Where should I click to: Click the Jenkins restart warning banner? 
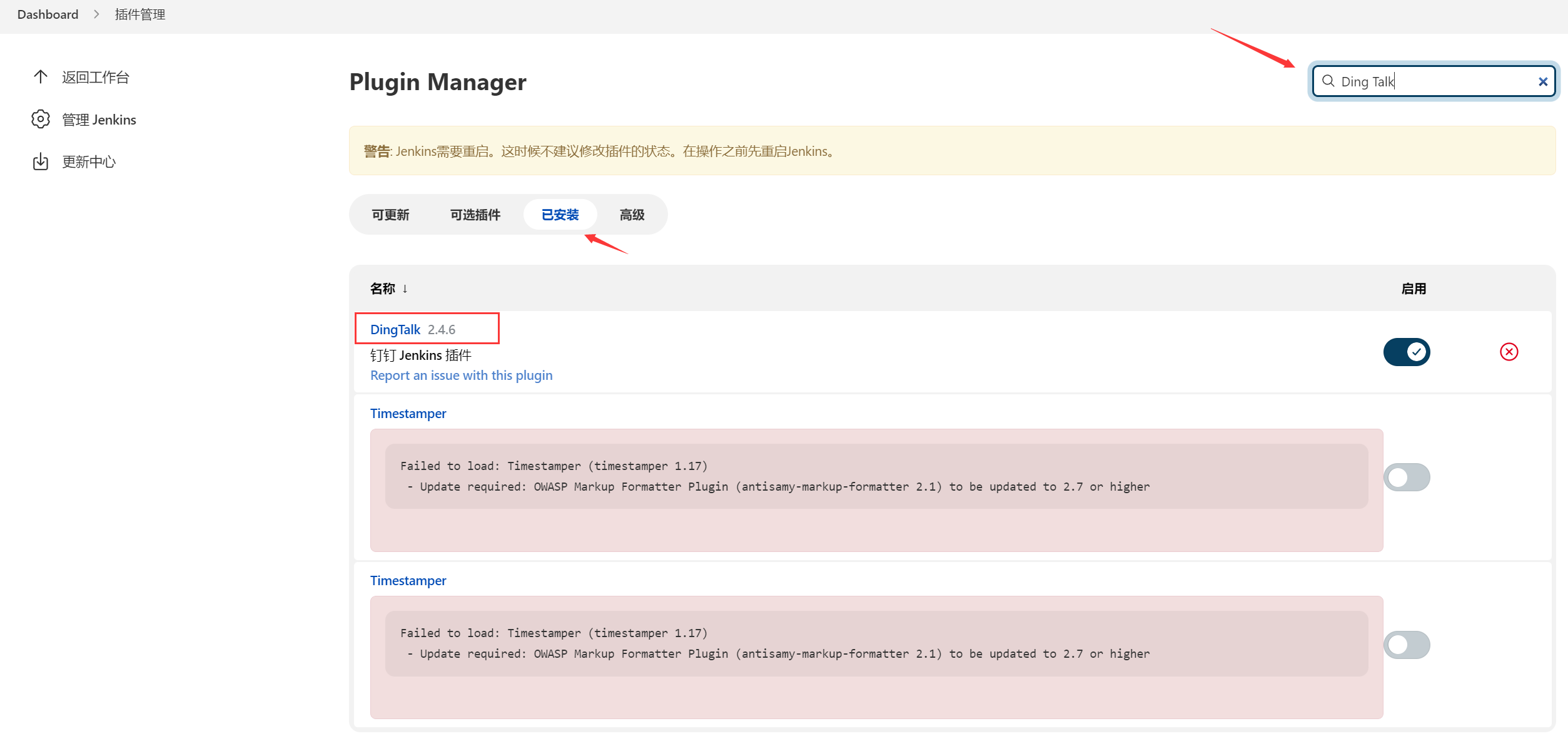click(952, 151)
